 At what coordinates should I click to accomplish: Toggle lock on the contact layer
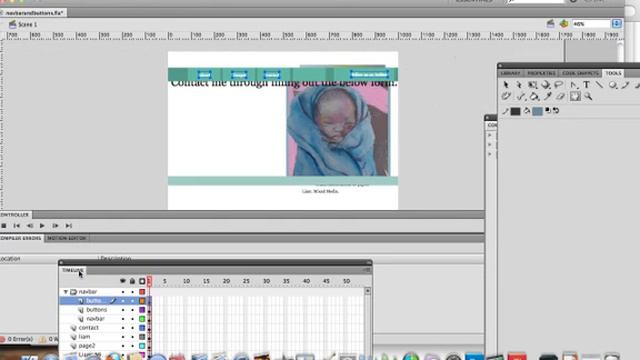[x=132, y=328]
